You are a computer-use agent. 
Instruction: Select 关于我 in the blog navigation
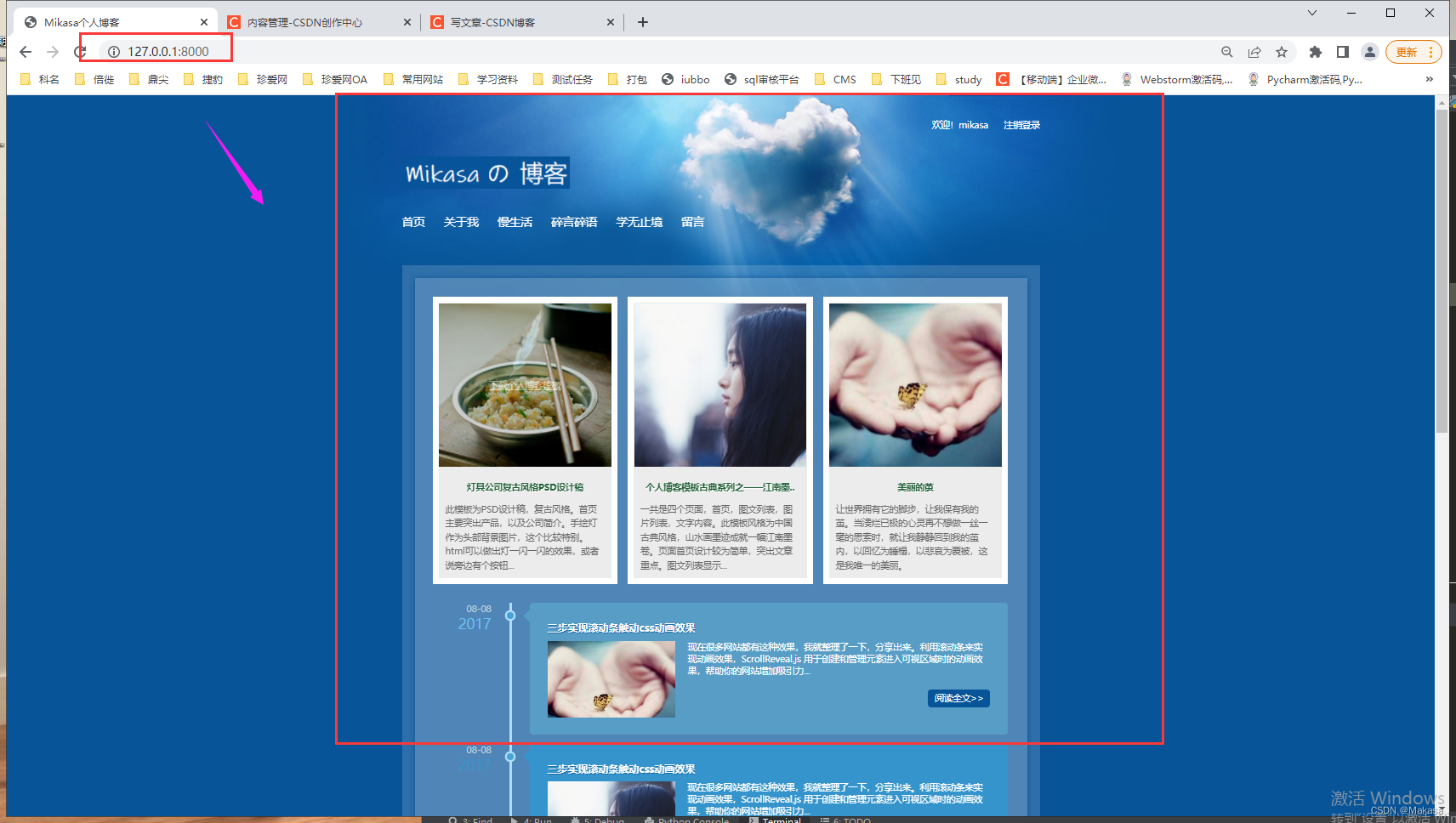tap(461, 222)
